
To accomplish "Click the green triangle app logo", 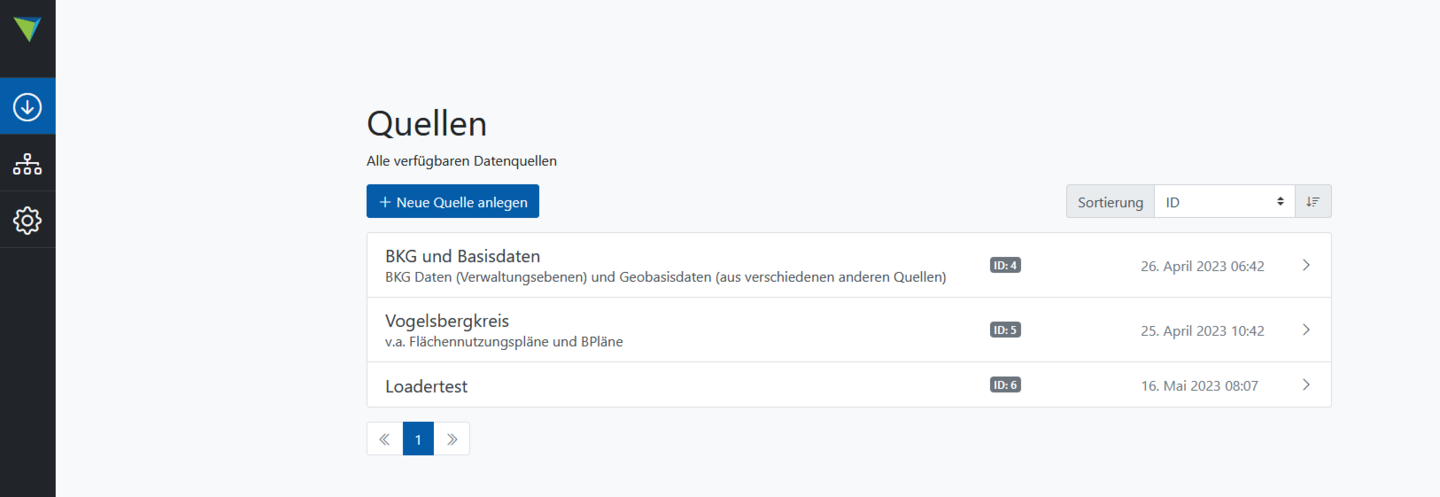I will (x=27, y=29).
